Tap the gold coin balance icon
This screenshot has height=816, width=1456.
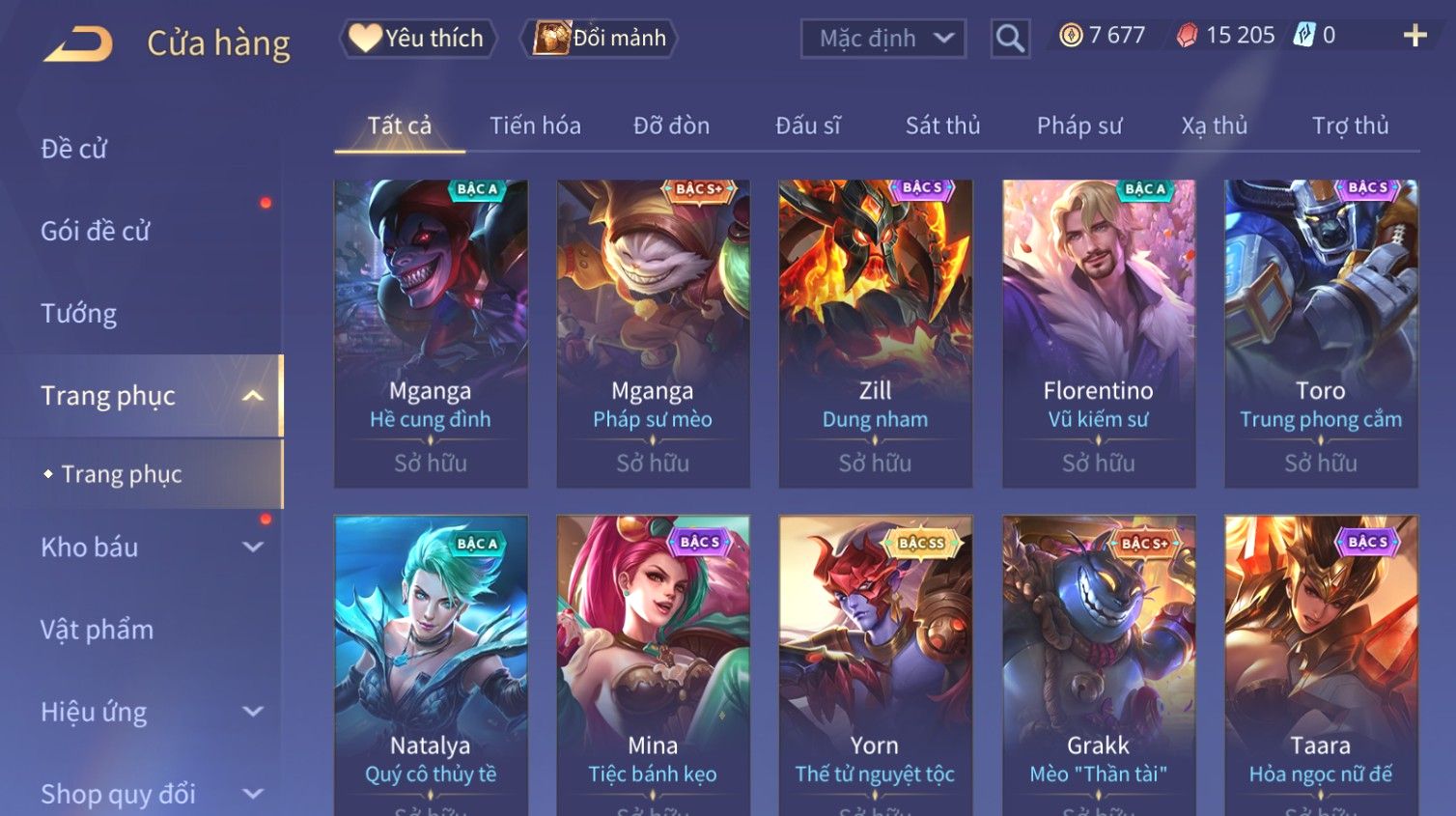point(1071,36)
